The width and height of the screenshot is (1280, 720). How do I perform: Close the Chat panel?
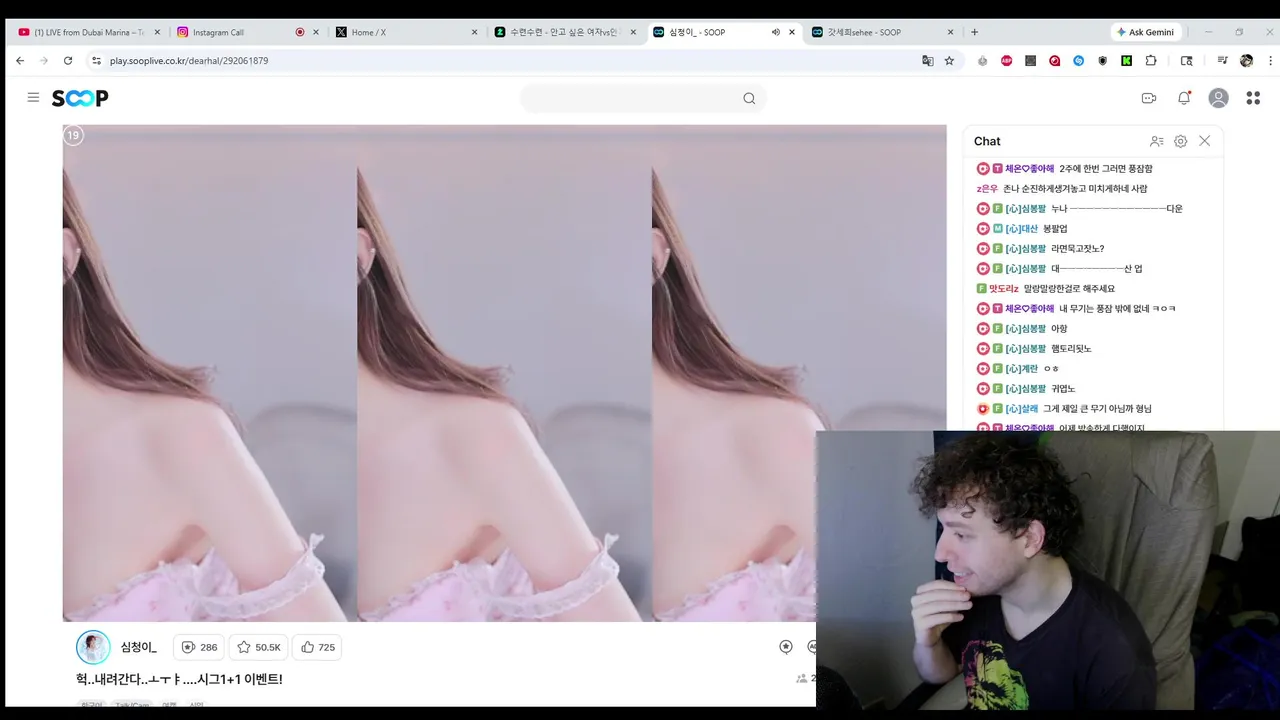[1205, 141]
